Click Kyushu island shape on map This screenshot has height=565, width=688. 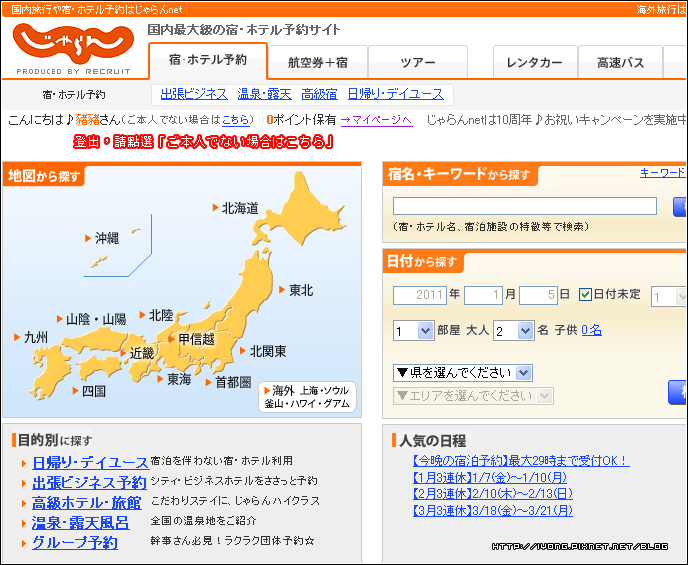[x=49, y=371]
